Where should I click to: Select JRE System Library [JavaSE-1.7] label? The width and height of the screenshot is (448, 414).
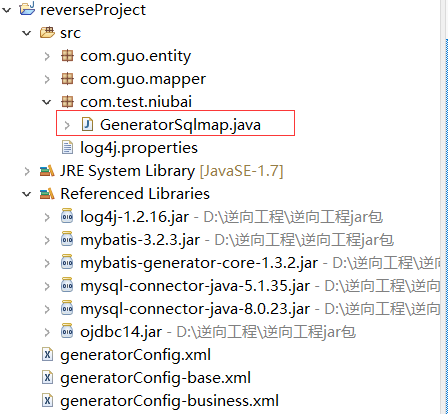click(x=172, y=171)
